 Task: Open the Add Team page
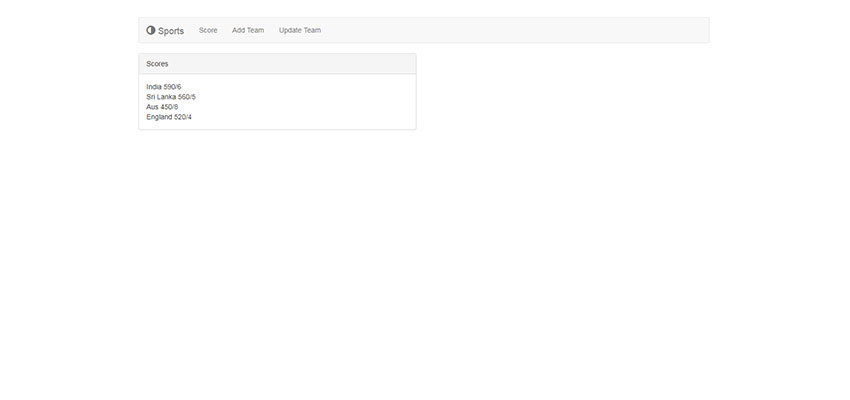(248, 30)
